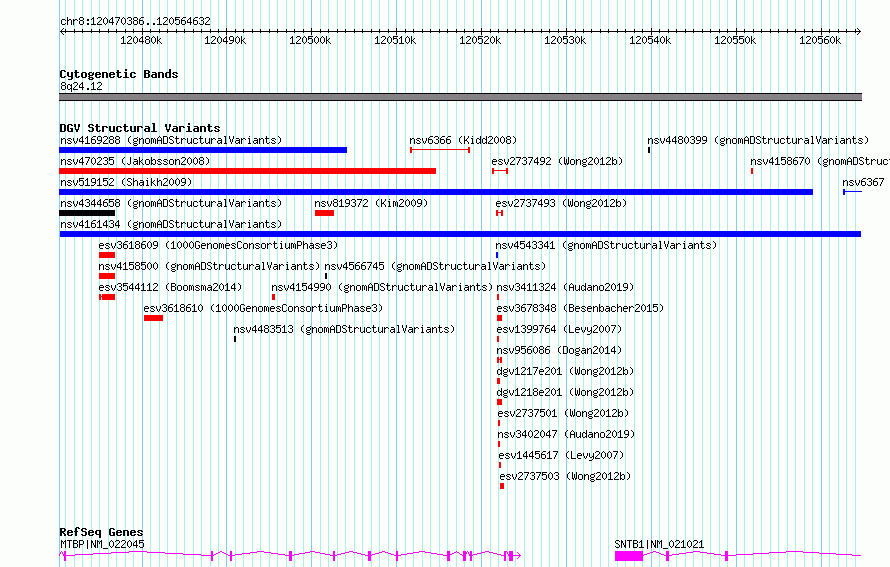The height and width of the screenshot is (567, 890).
Task: Click dgv1218e201 (Wong2012b) variant label
Action: 565,392
